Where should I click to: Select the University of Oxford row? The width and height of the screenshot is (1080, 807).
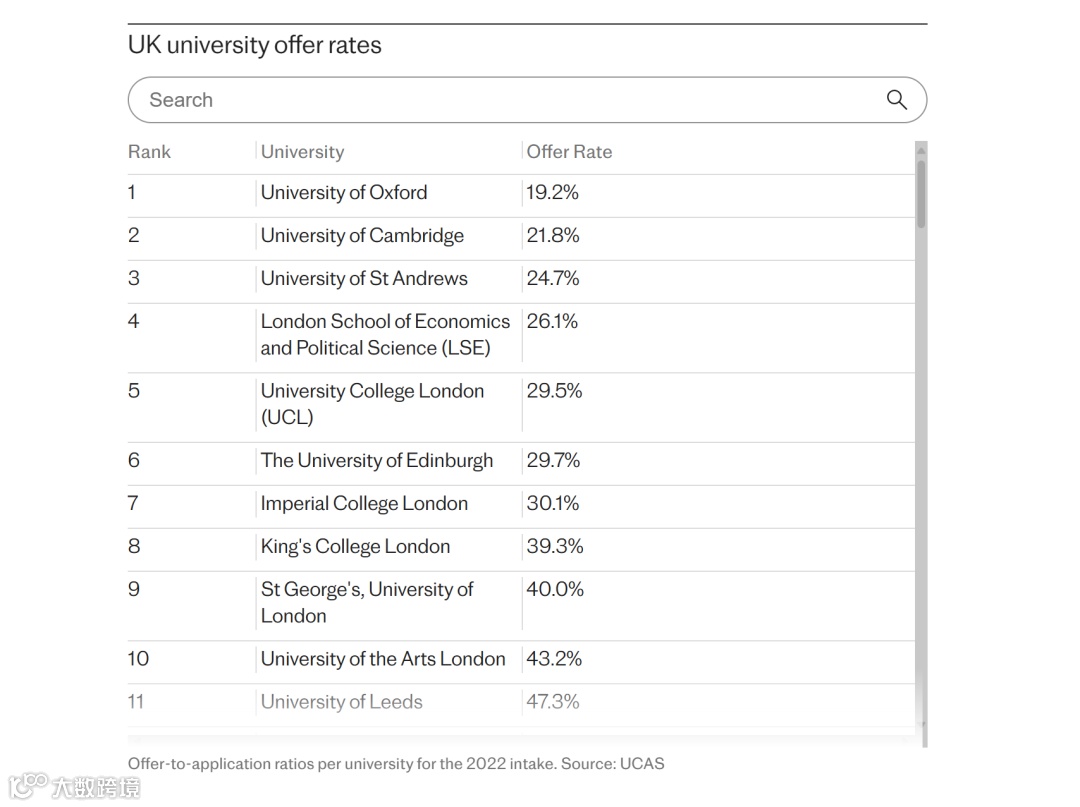click(343, 192)
